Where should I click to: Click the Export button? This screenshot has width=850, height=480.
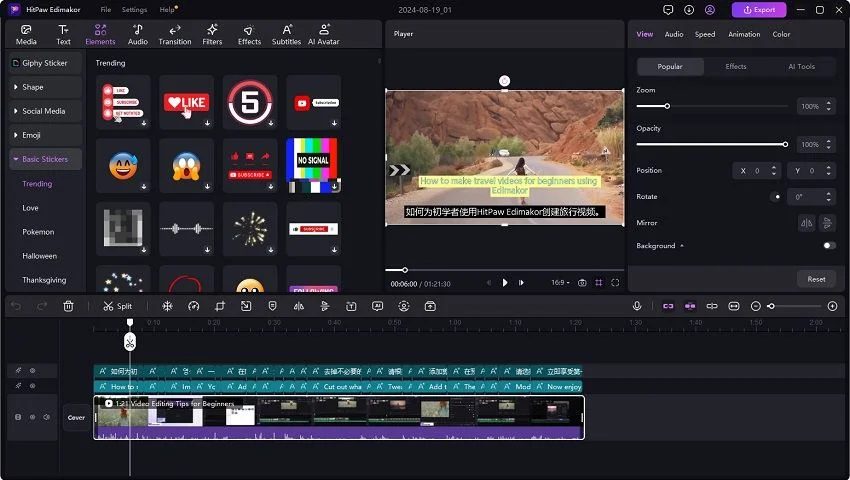pyautogui.click(x=759, y=10)
